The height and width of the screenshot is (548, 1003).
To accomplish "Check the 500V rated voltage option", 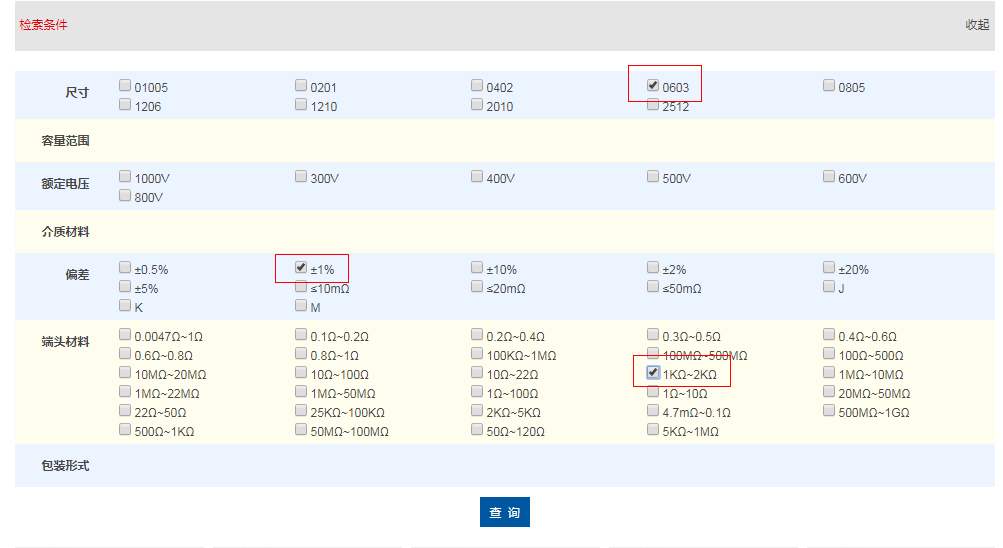I will (x=653, y=177).
